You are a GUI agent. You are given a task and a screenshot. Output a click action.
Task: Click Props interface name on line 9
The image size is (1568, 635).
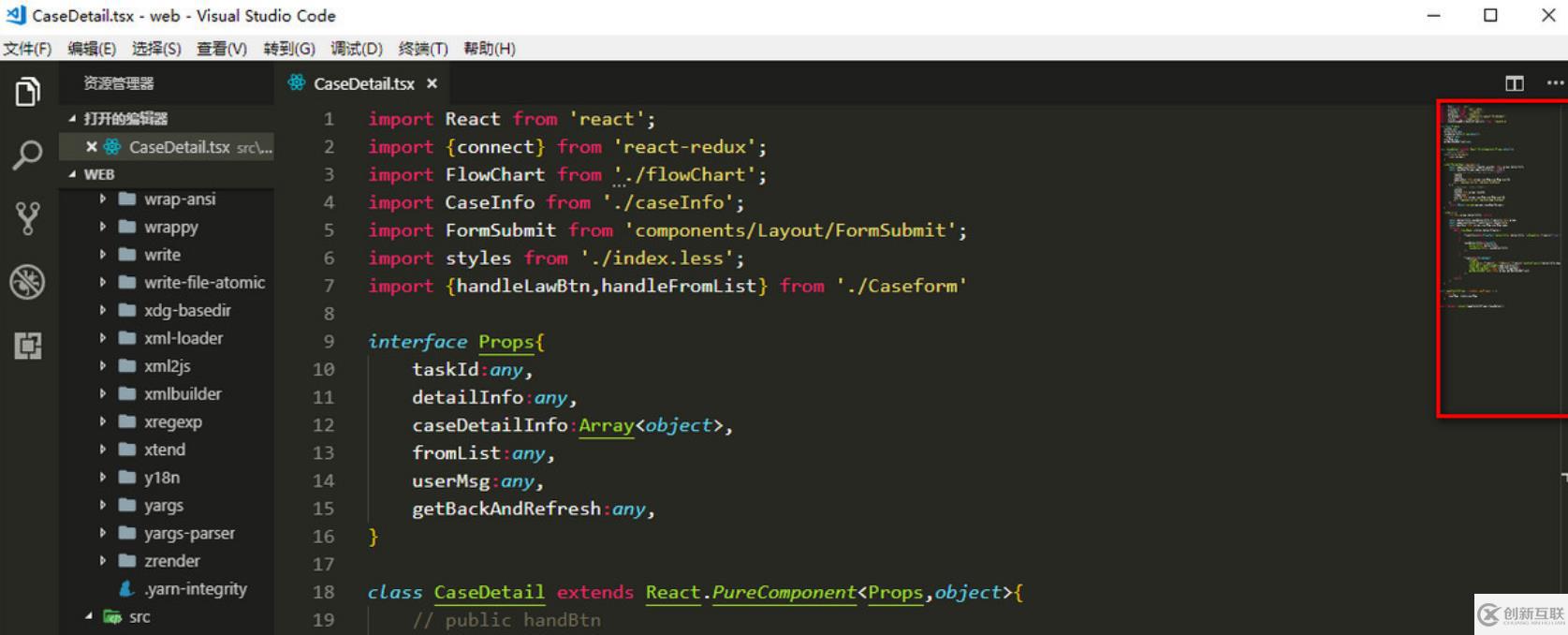click(506, 342)
